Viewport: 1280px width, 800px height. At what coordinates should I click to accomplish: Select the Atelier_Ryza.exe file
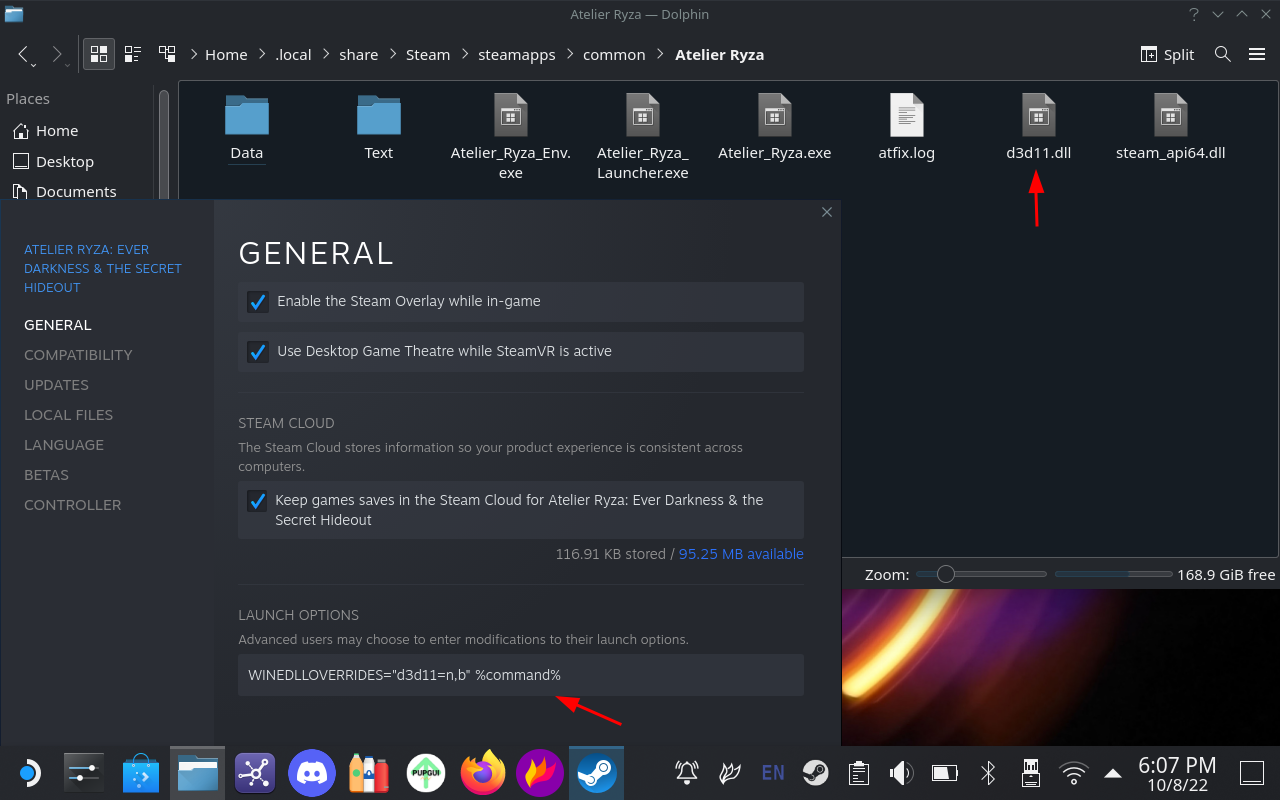pyautogui.click(x=775, y=127)
